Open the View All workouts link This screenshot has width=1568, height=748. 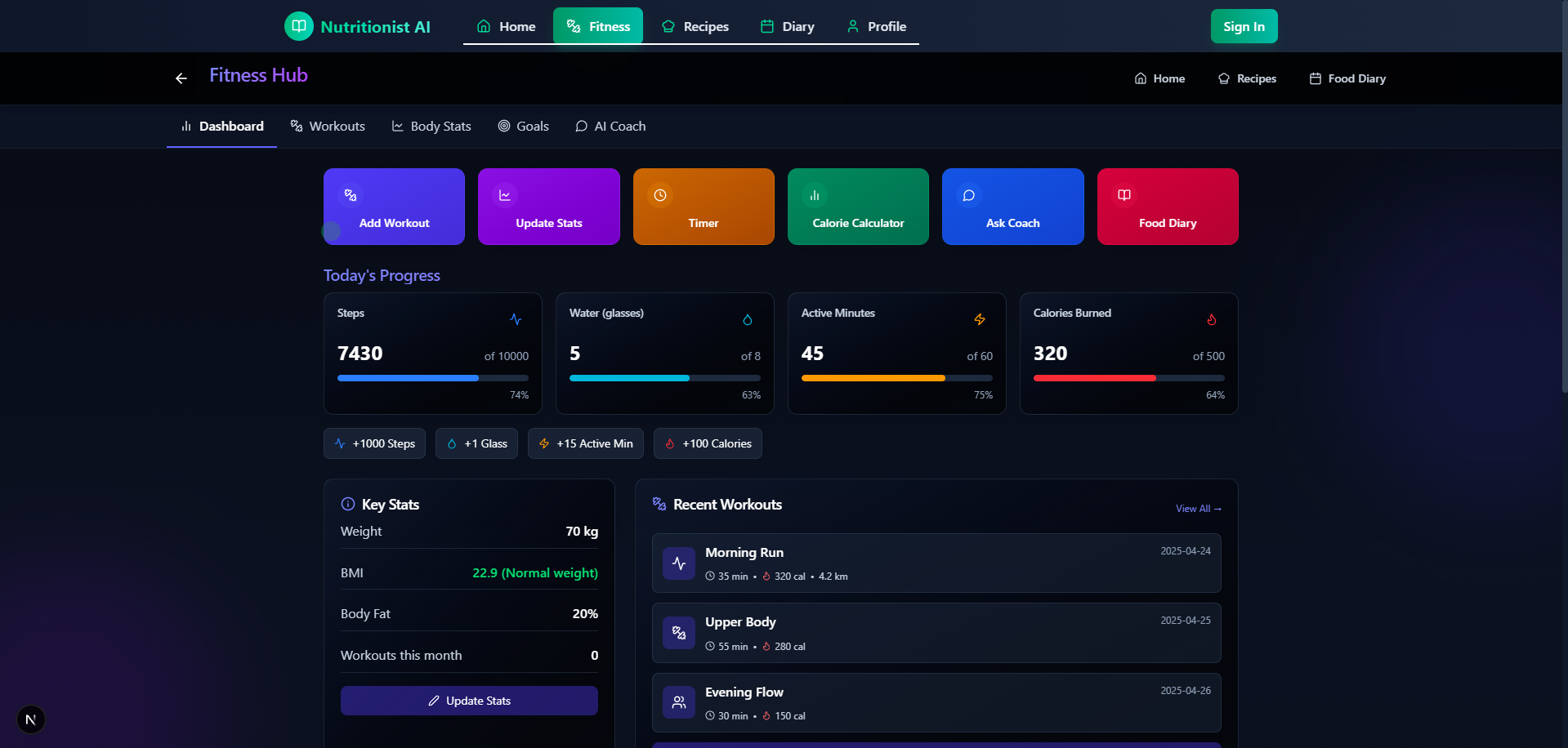(1199, 509)
